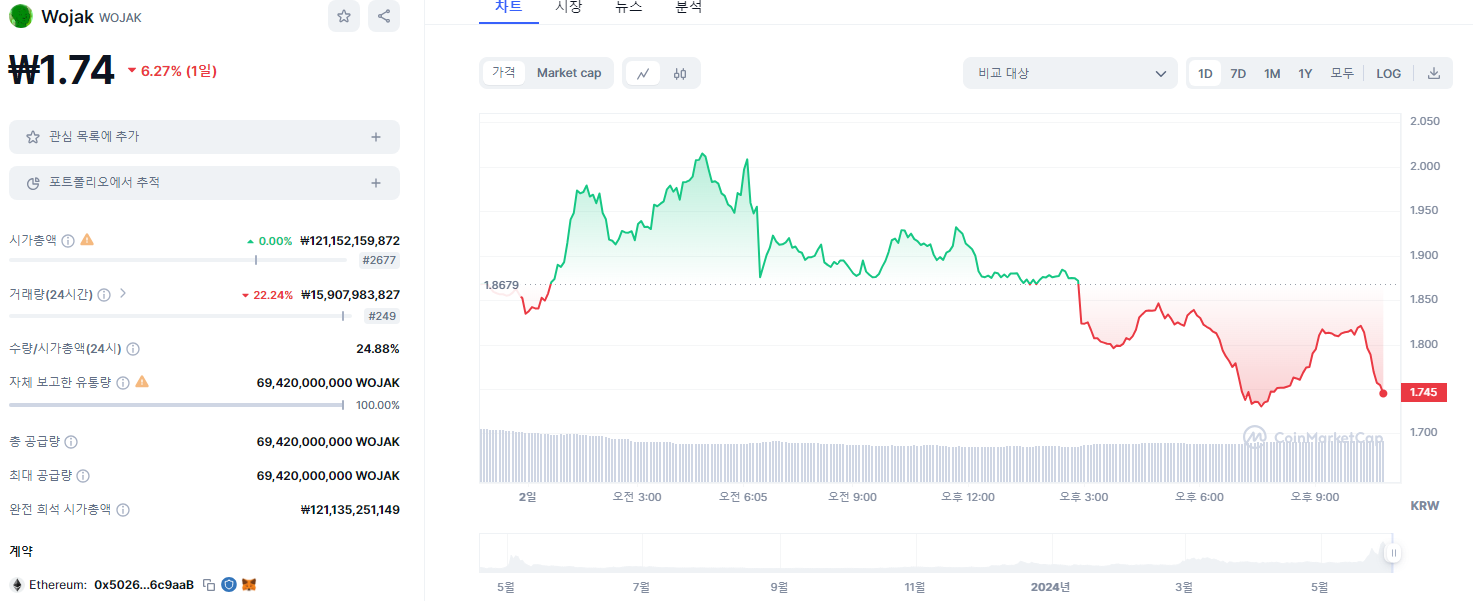The height and width of the screenshot is (601, 1473).
Task: Add token to MetaMask fox icon
Action: point(249,585)
